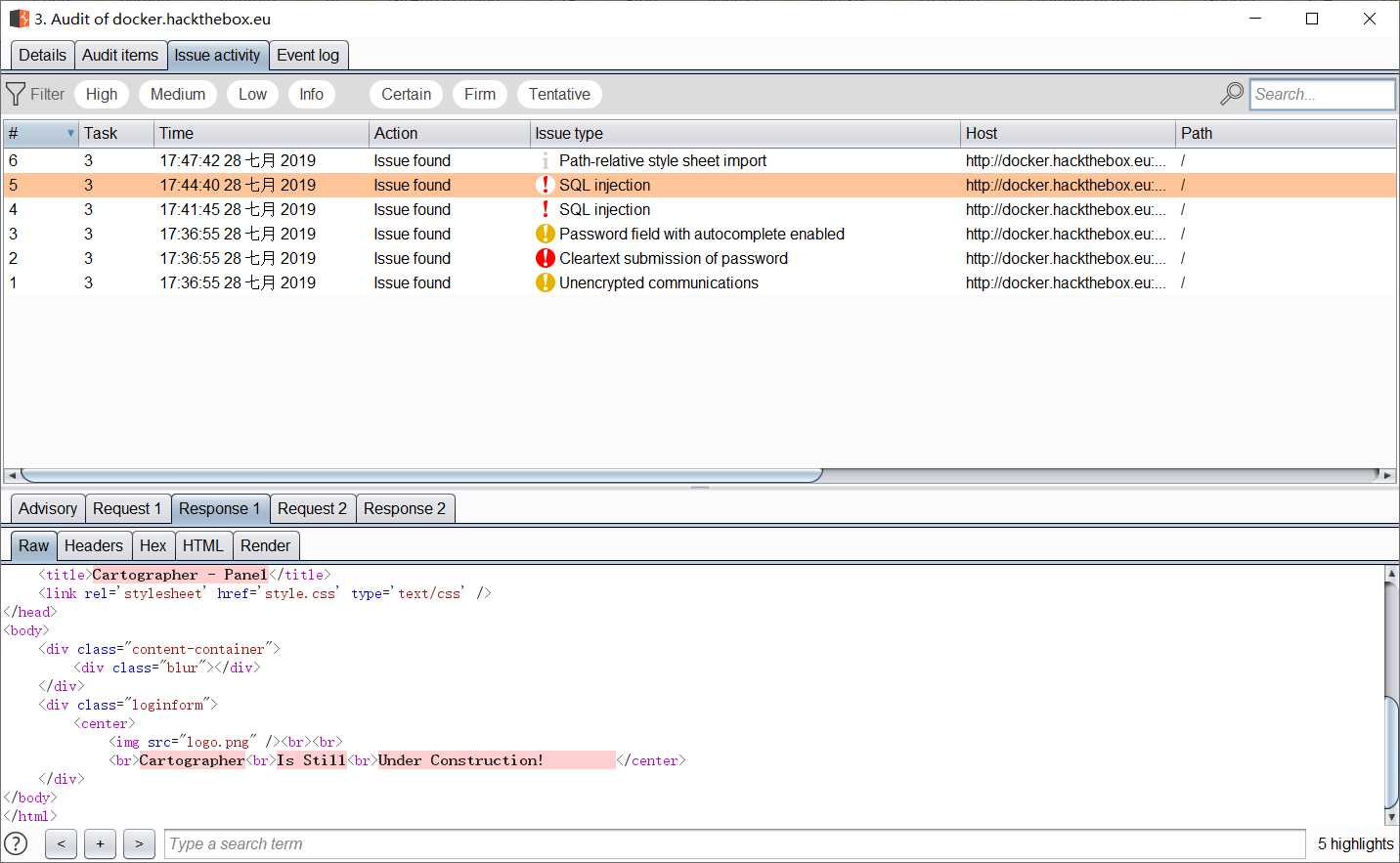The height and width of the screenshot is (863, 1400).
Task: Click the Burp Suite window icon
Action: tap(19, 19)
